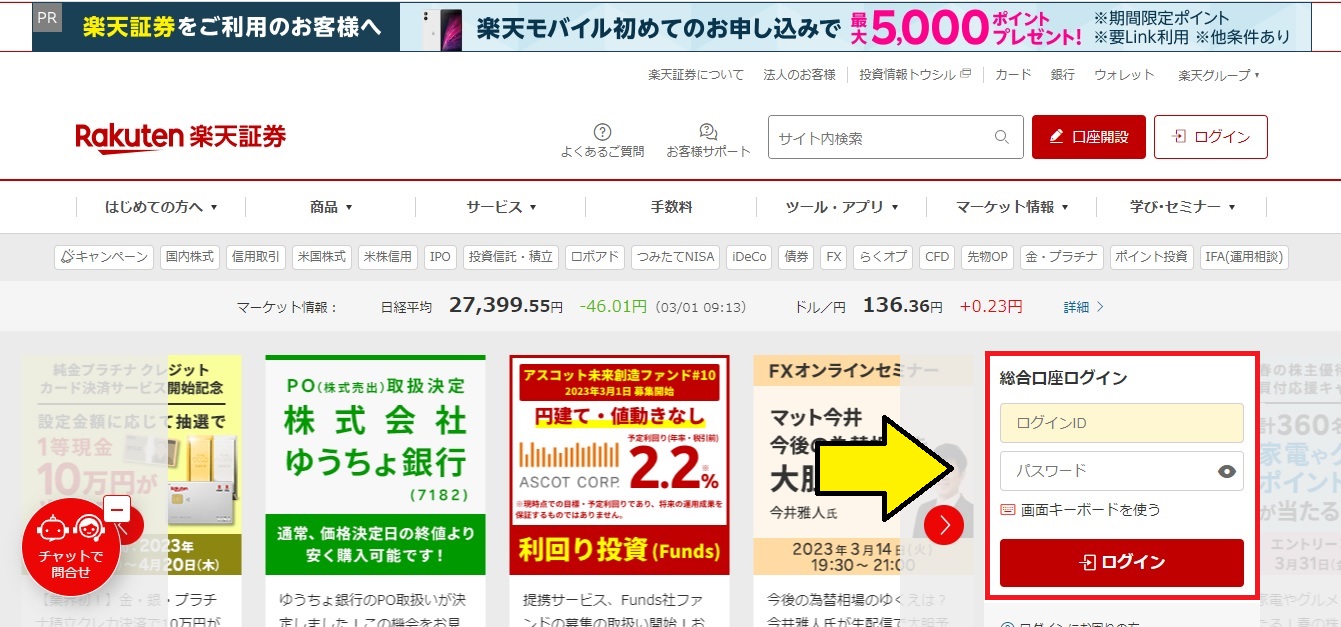Click the ログインID input field
This screenshot has width=1341, height=627.
click(1121, 423)
